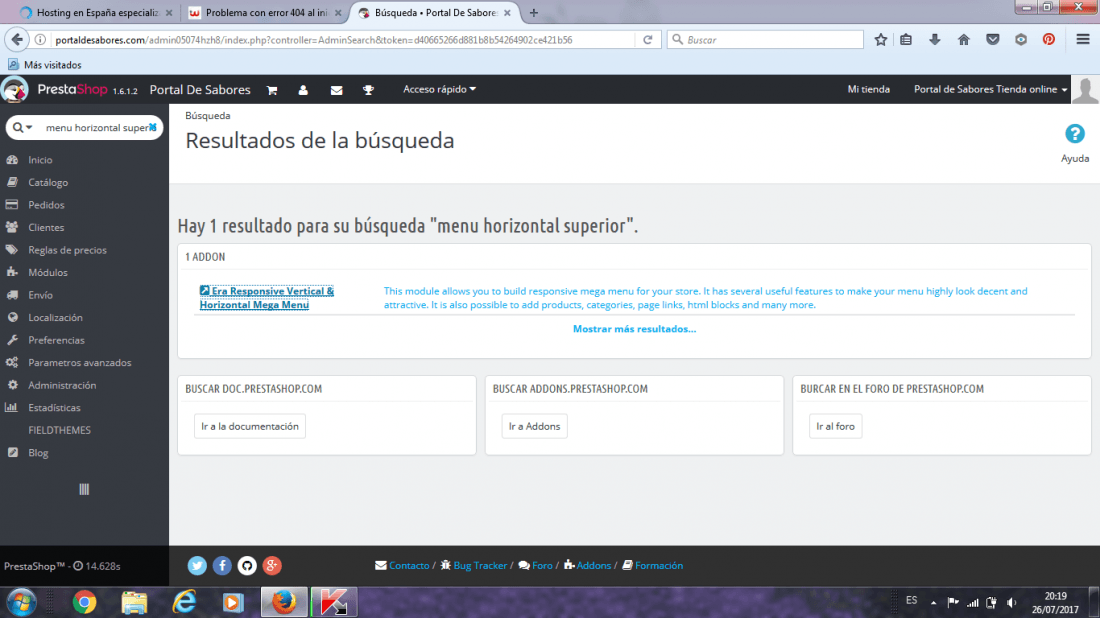Open the Envío sidebar menu

(x=40, y=295)
